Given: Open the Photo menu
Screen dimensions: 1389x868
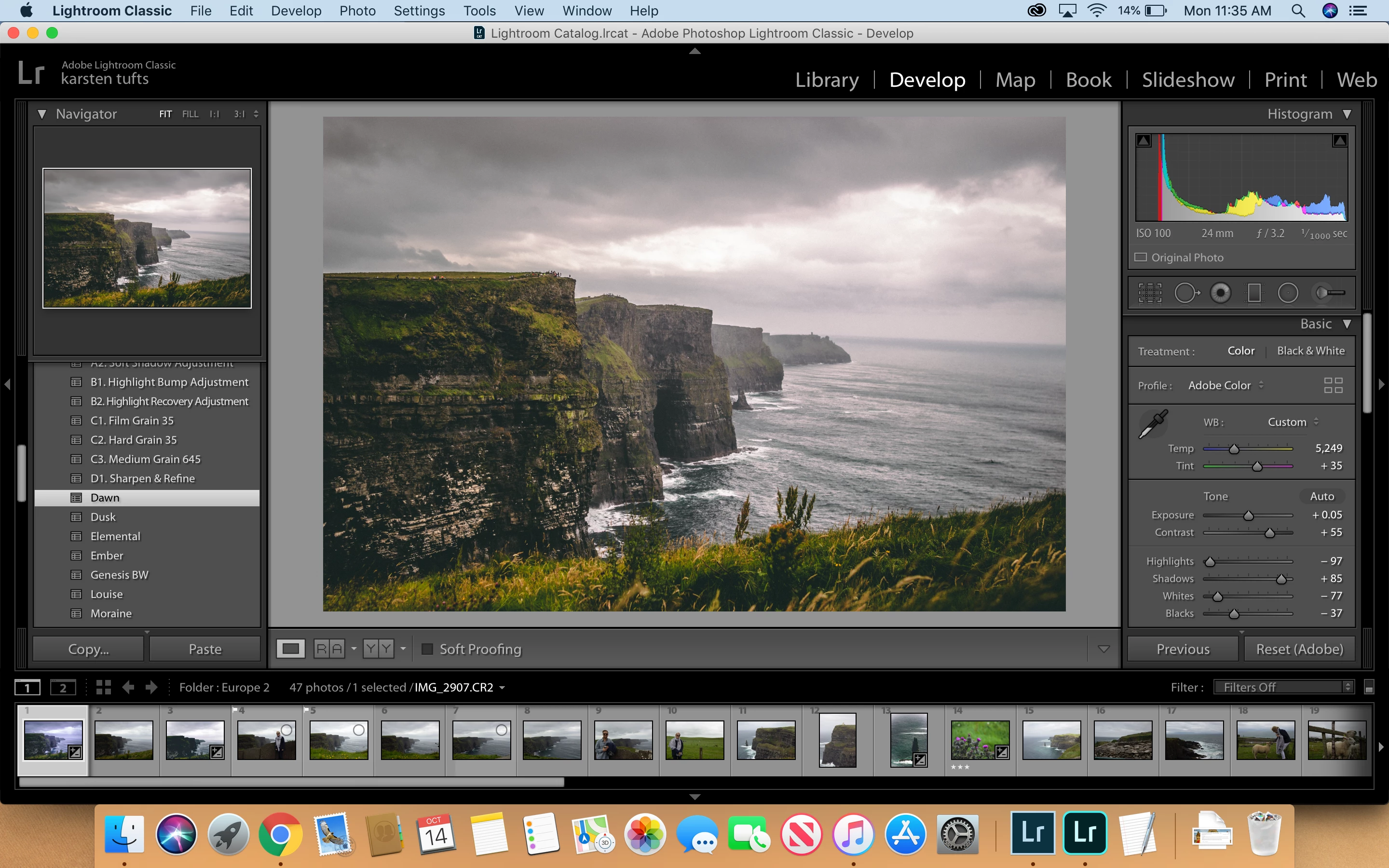Looking at the screenshot, I should [357, 11].
